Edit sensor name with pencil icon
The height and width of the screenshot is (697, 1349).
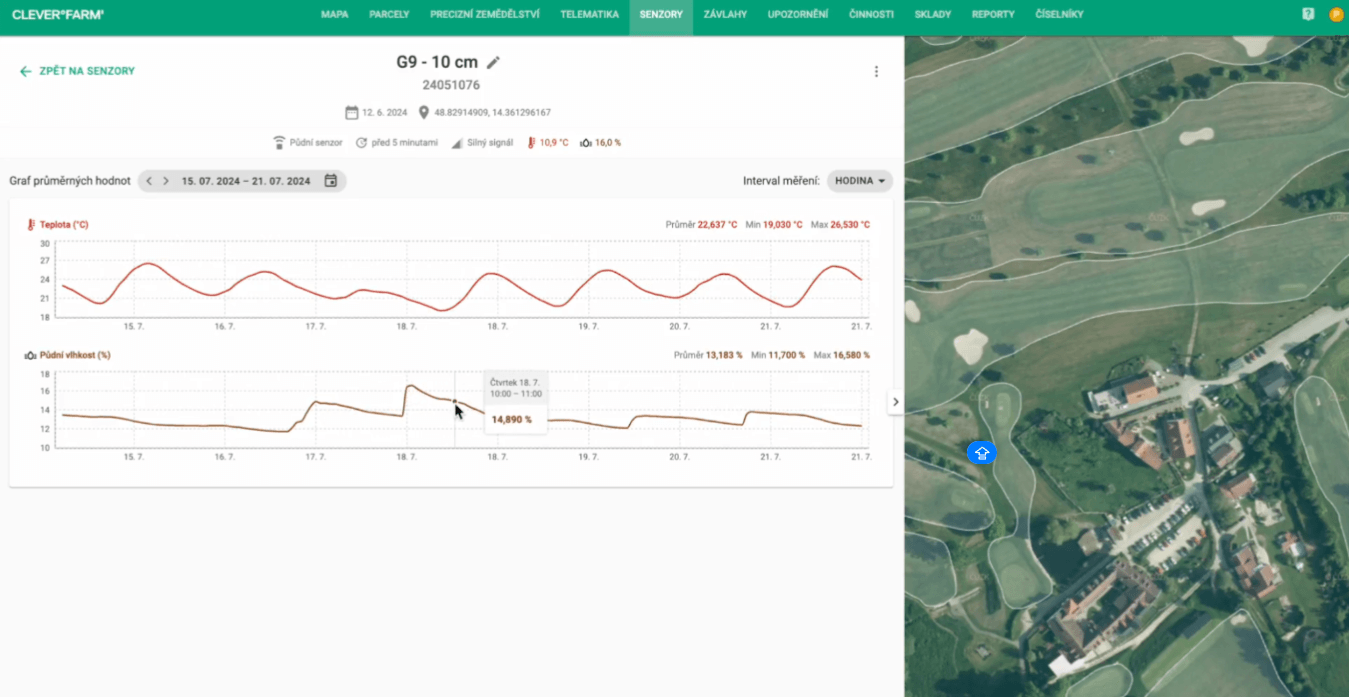493,62
